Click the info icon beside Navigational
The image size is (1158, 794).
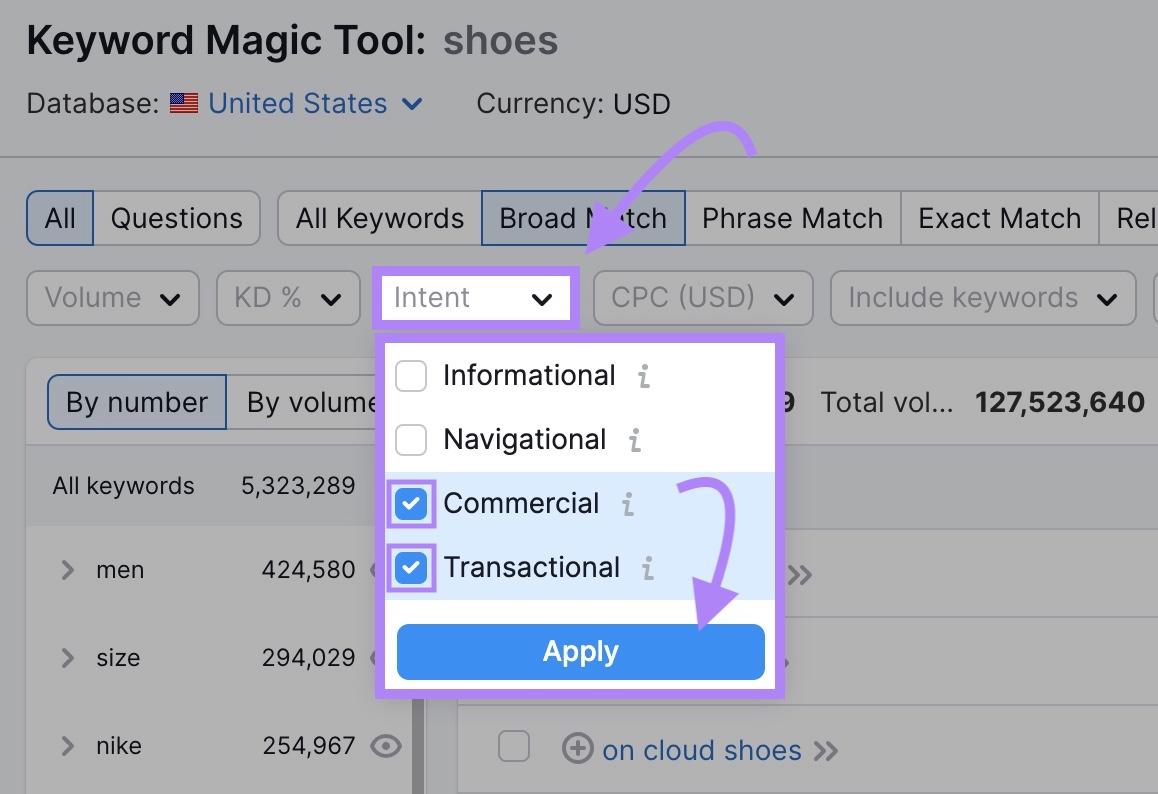(635, 440)
